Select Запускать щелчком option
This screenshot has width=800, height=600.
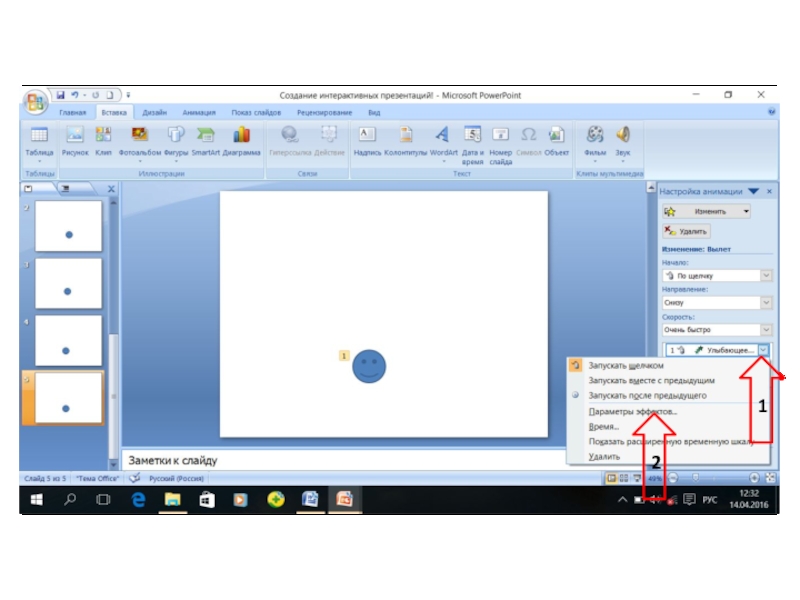625,366
